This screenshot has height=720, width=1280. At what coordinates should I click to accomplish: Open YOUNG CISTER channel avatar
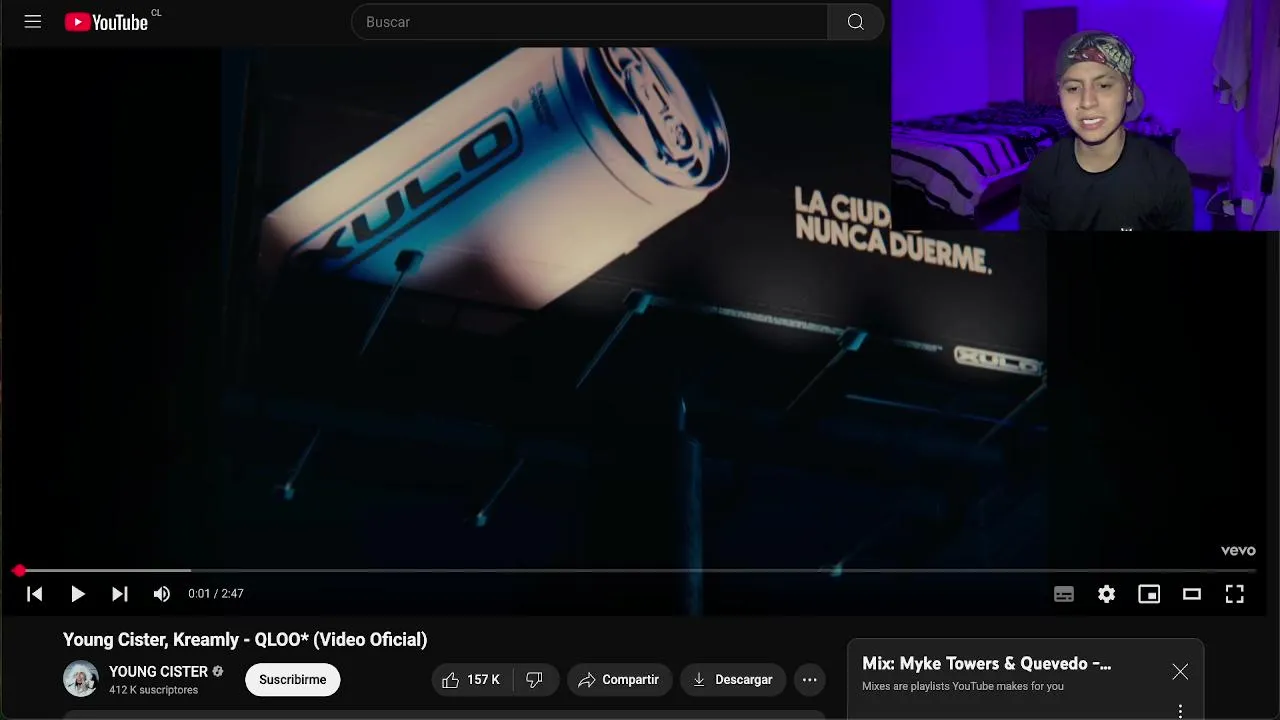(x=81, y=679)
